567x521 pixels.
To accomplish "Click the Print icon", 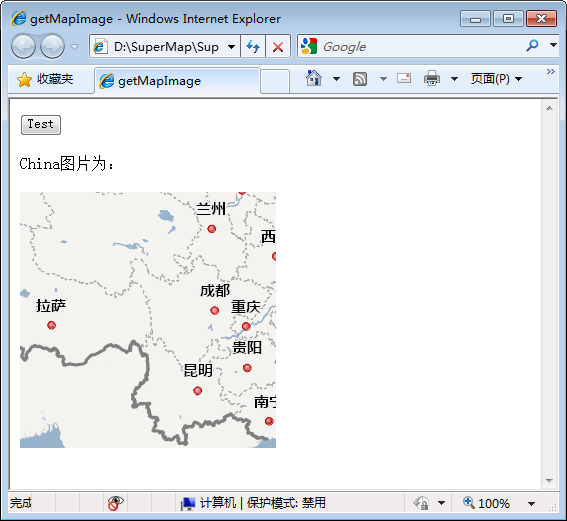I will pos(432,78).
